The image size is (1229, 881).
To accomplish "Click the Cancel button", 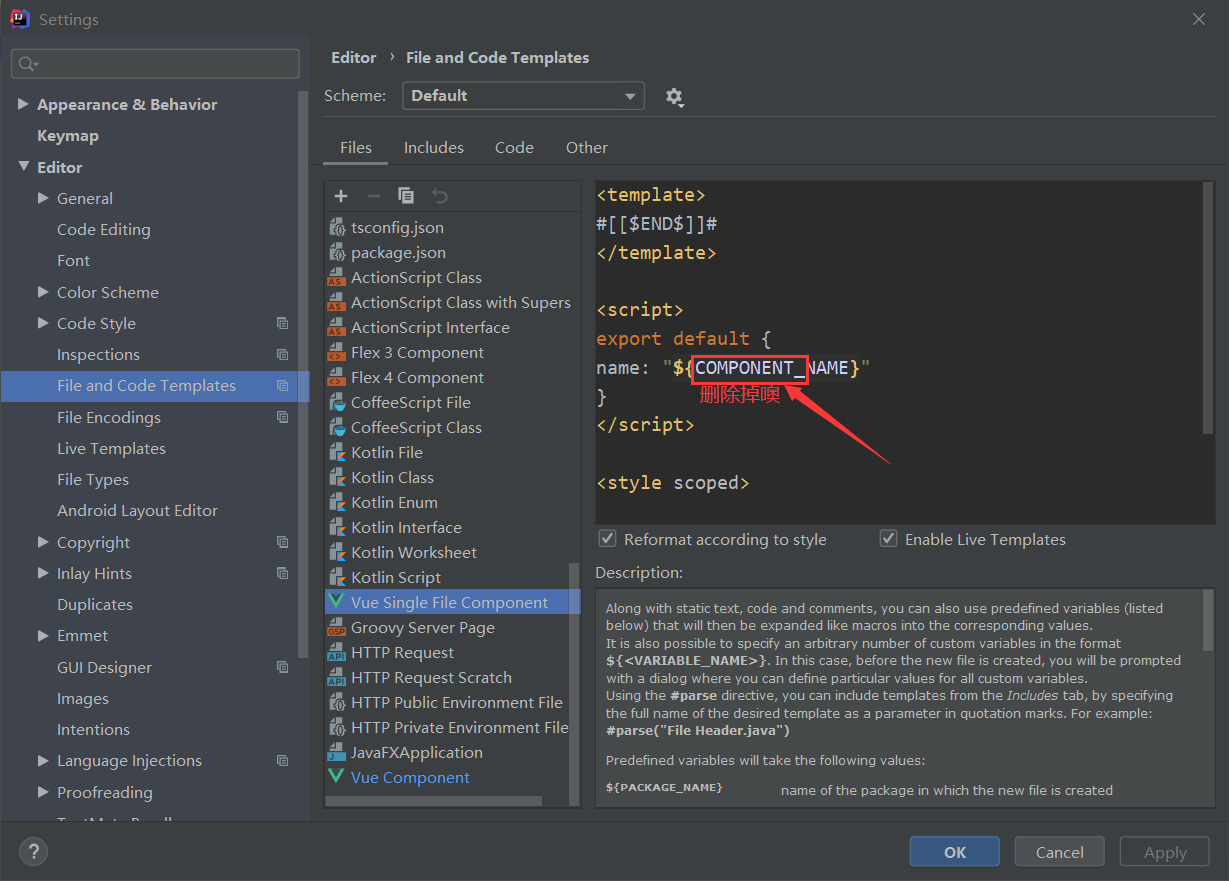I will [x=1060, y=852].
